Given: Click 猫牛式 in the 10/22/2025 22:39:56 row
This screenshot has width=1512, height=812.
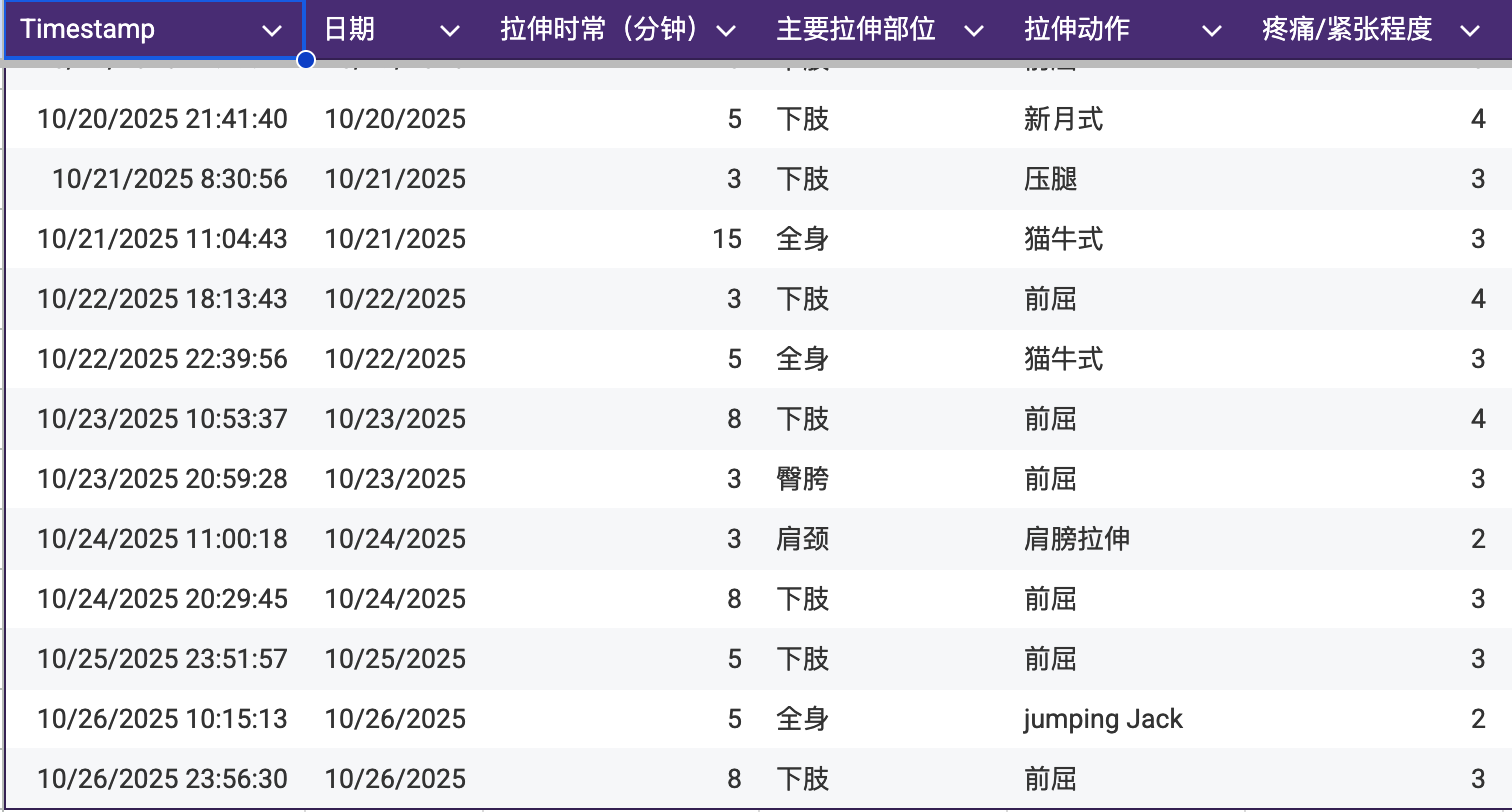Looking at the screenshot, I should coord(1064,359).
